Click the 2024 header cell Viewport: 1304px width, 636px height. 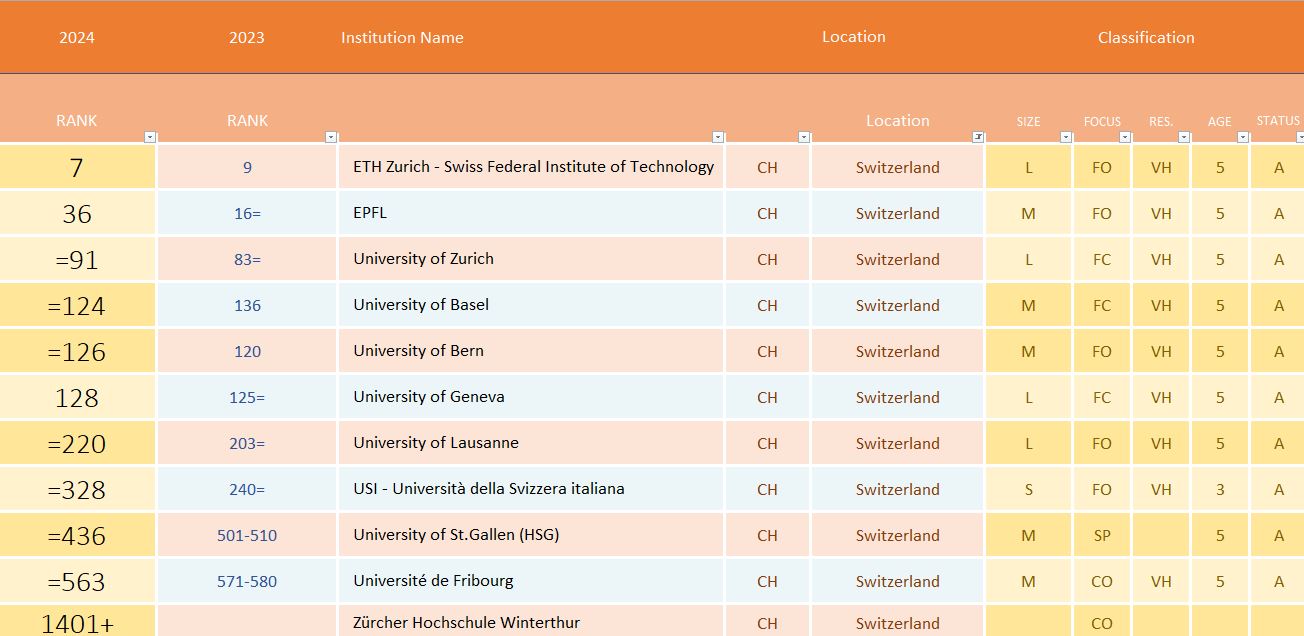pos(77,38)
